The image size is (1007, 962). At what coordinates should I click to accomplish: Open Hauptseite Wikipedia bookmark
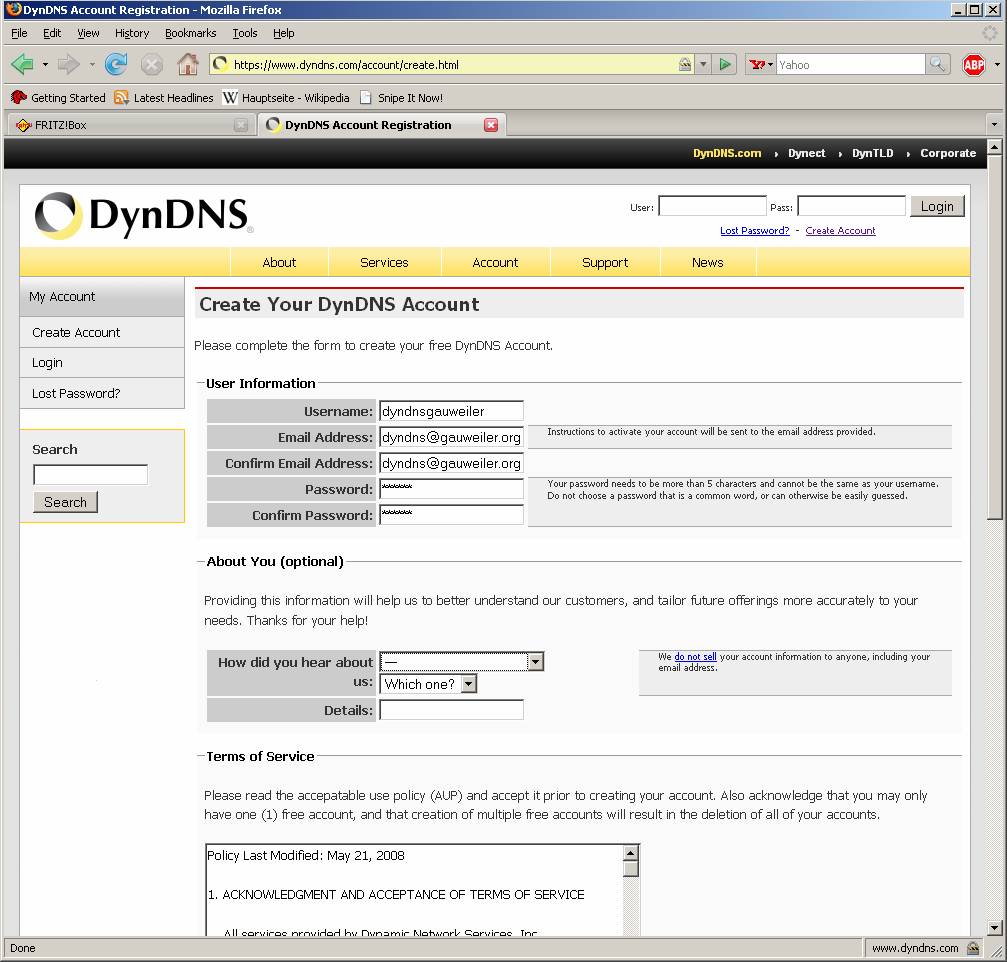pyautogui.click(x=285, y=98)
